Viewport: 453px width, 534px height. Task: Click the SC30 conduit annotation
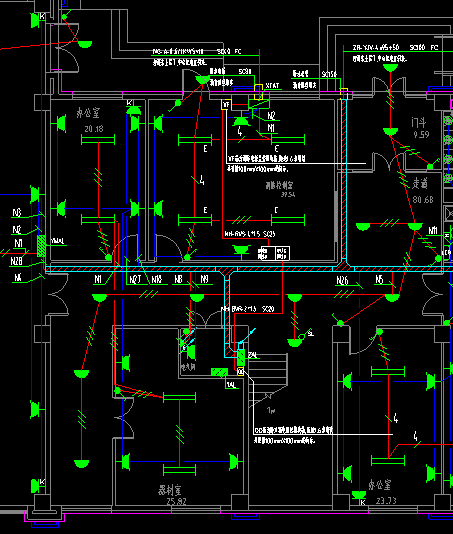tap(245, 72)
